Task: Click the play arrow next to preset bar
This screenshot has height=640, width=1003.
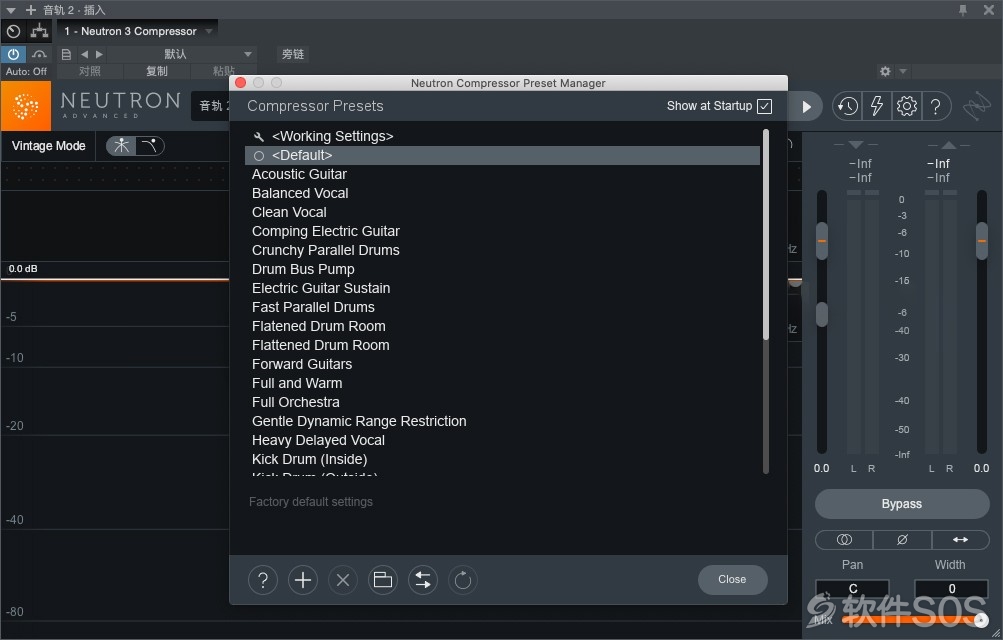Action: click(x=807, y=107)
